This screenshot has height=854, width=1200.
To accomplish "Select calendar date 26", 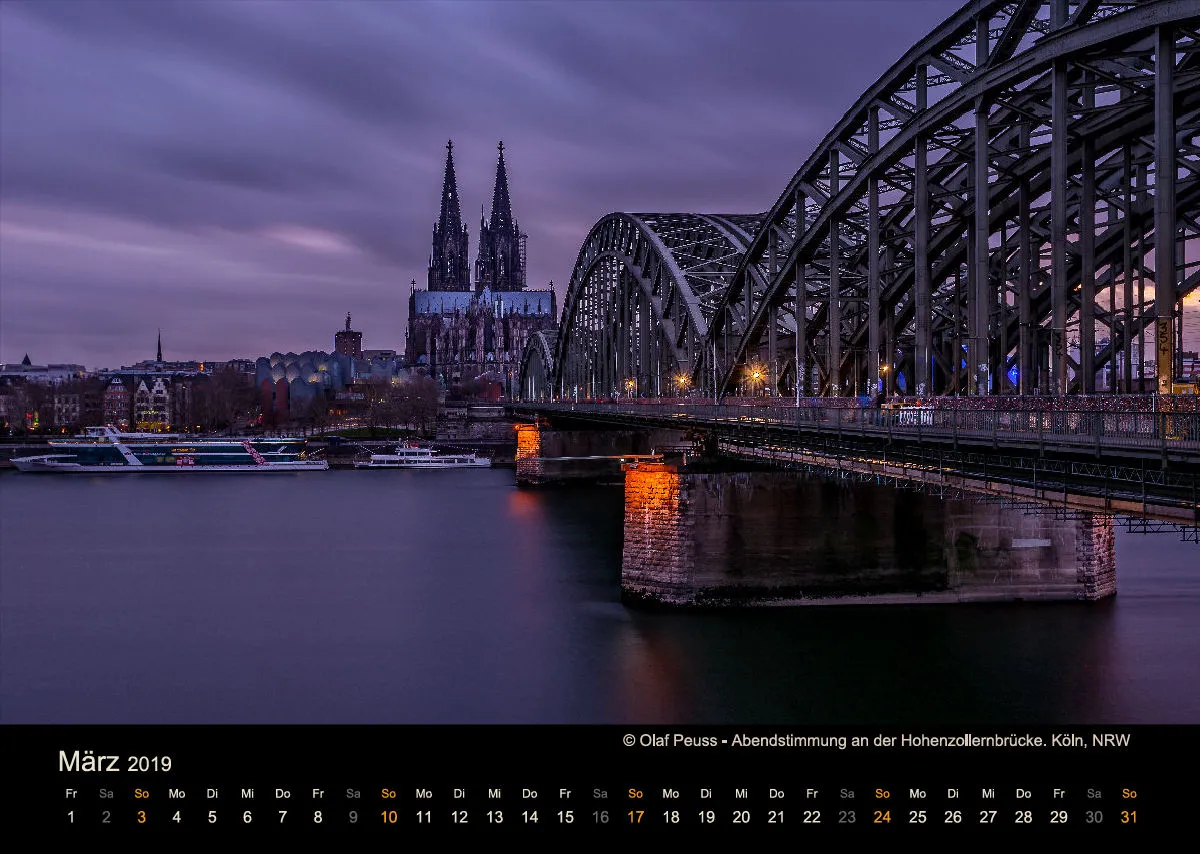I will 953,817.
